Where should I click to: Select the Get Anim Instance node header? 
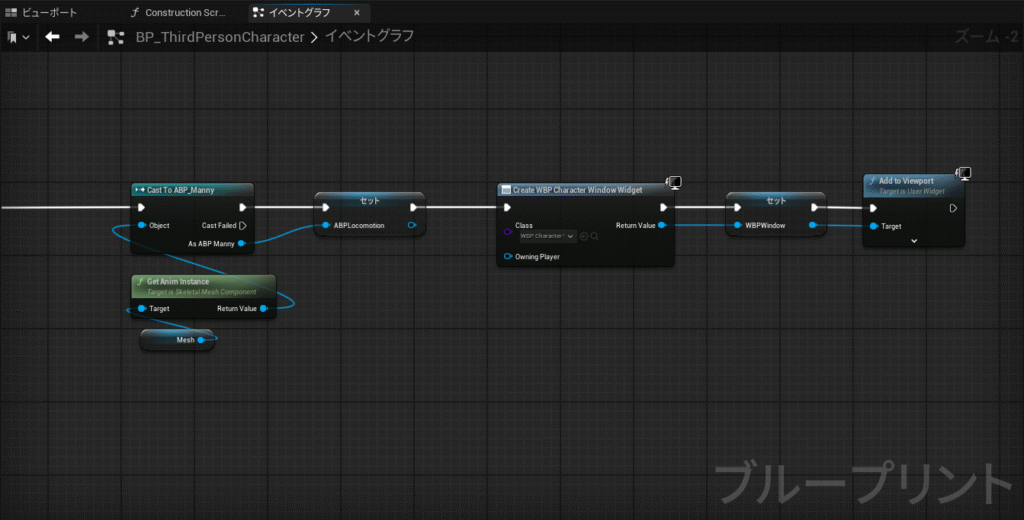click(x=203, y=286)
